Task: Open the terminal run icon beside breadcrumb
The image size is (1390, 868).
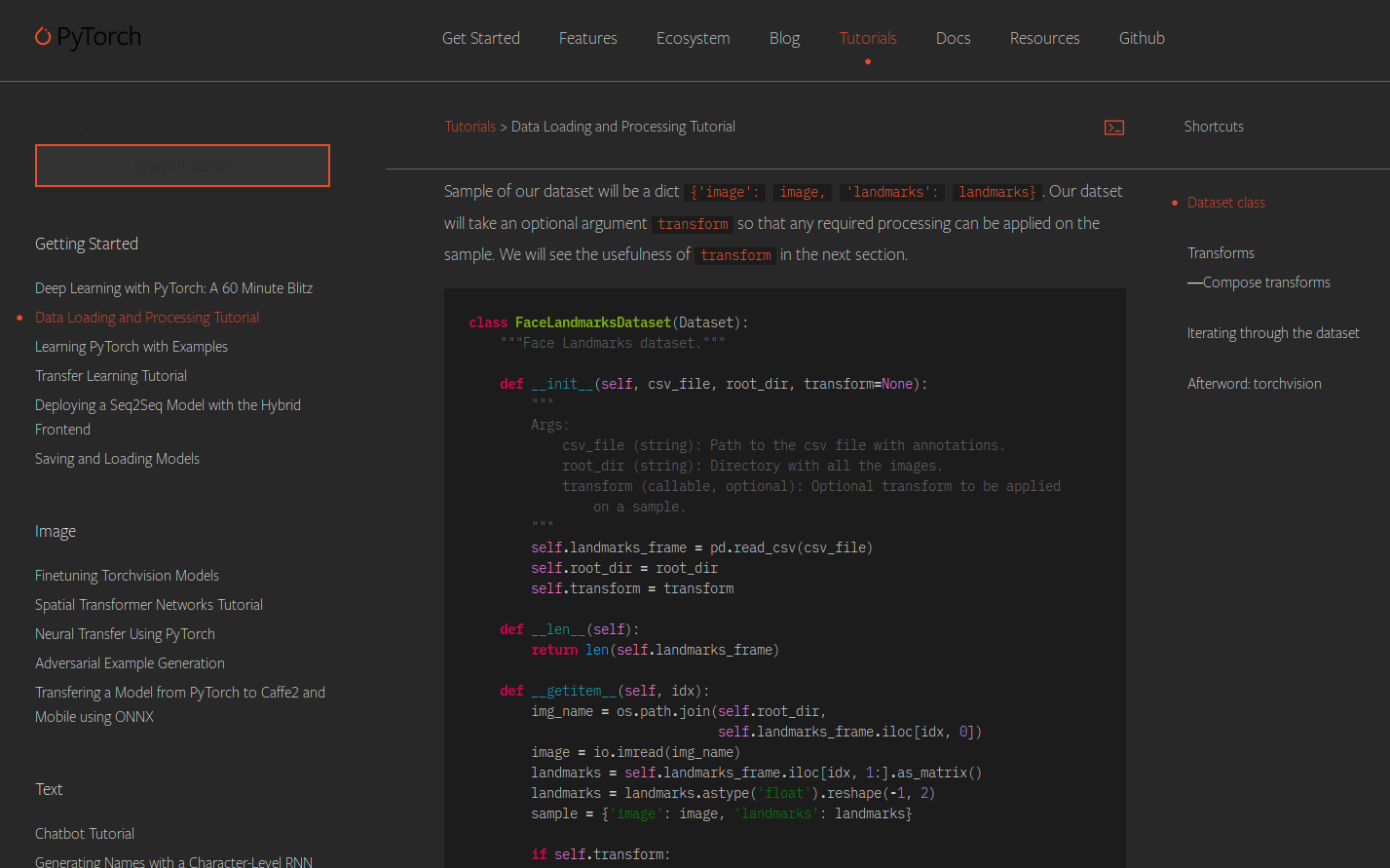Action: coord(1114,128)
